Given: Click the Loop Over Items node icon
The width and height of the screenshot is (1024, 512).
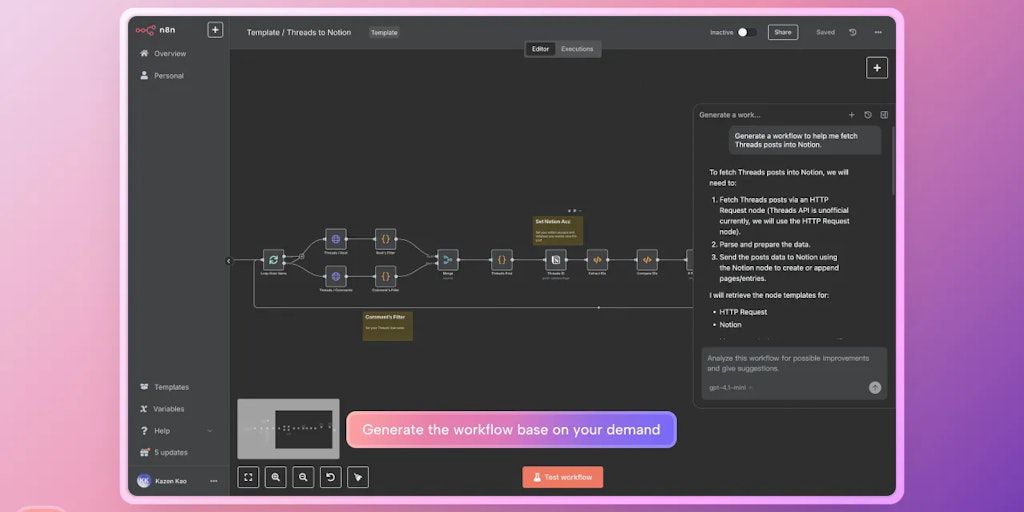Looking at the screenshot, I should 273,260.
